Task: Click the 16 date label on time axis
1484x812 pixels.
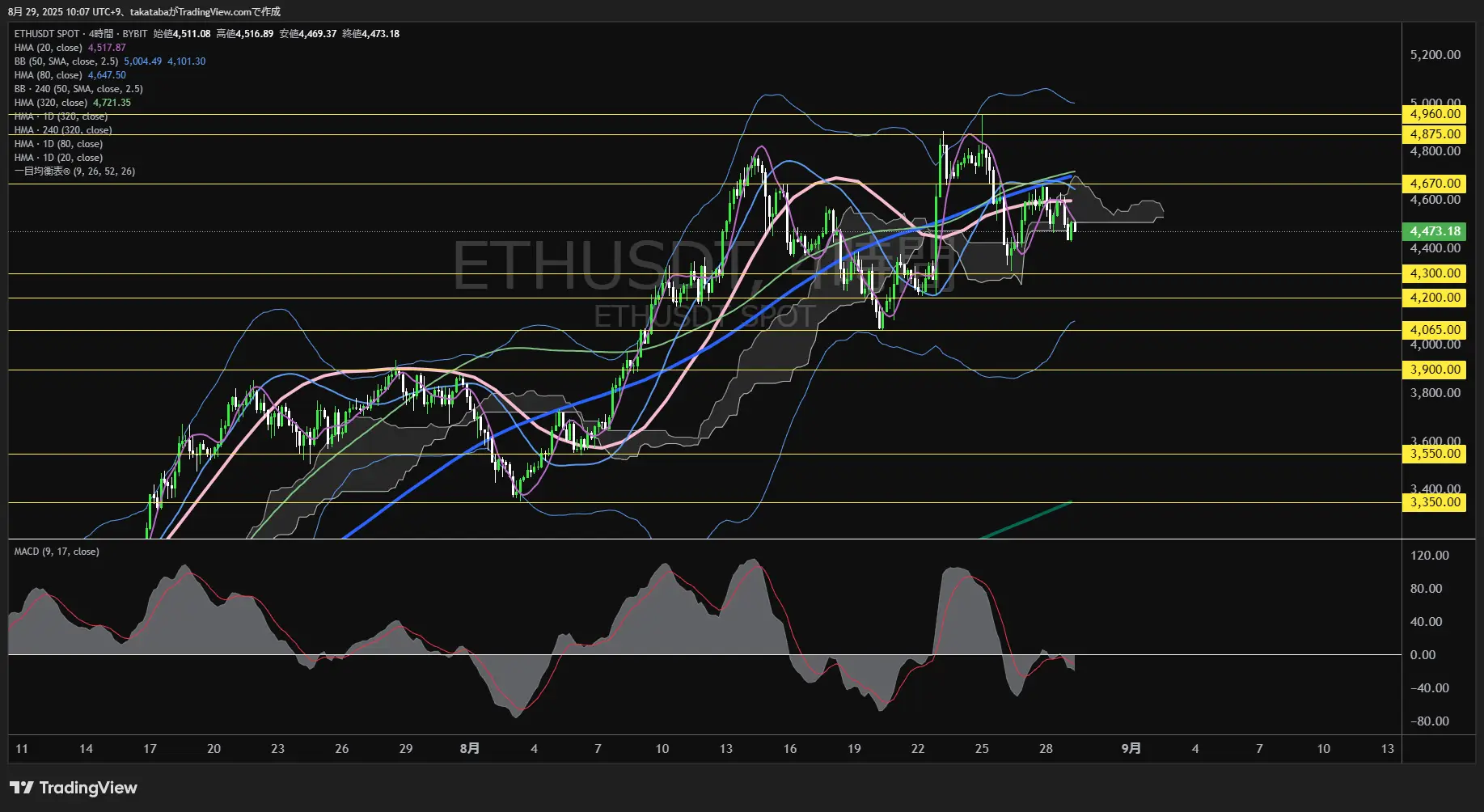Action: tap(790, 749)
